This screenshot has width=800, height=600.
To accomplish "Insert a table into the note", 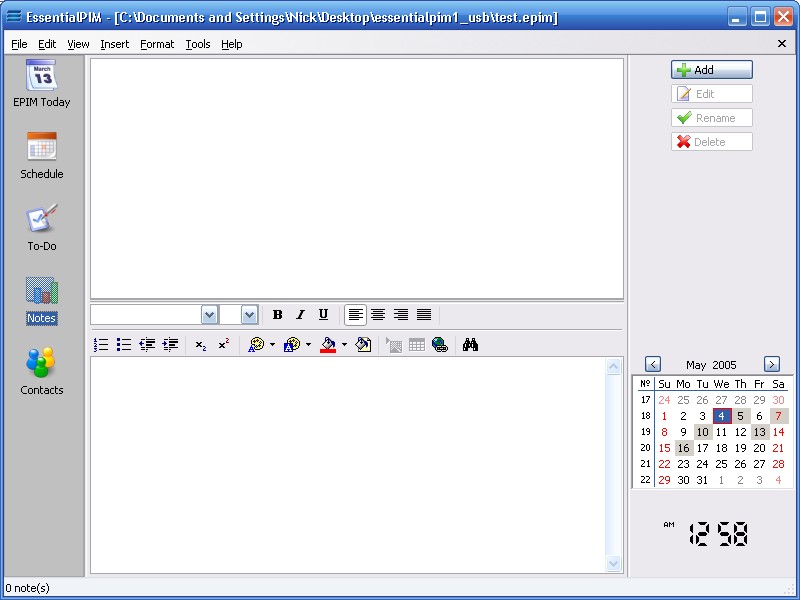I will click(x=417, y=345).
